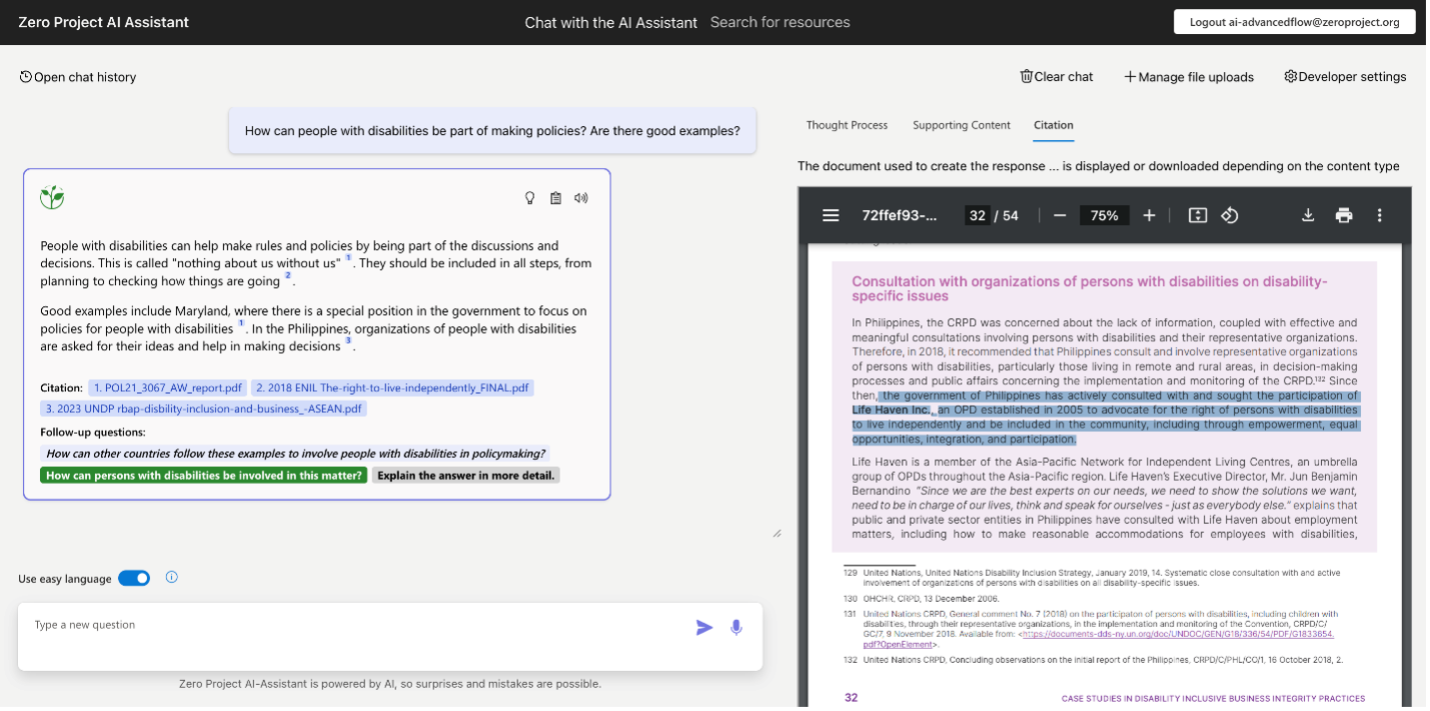This screenshot has width=1430, height=711.
Task: Copy the answer with clipboard icon
Action: (x=556, y=198)
